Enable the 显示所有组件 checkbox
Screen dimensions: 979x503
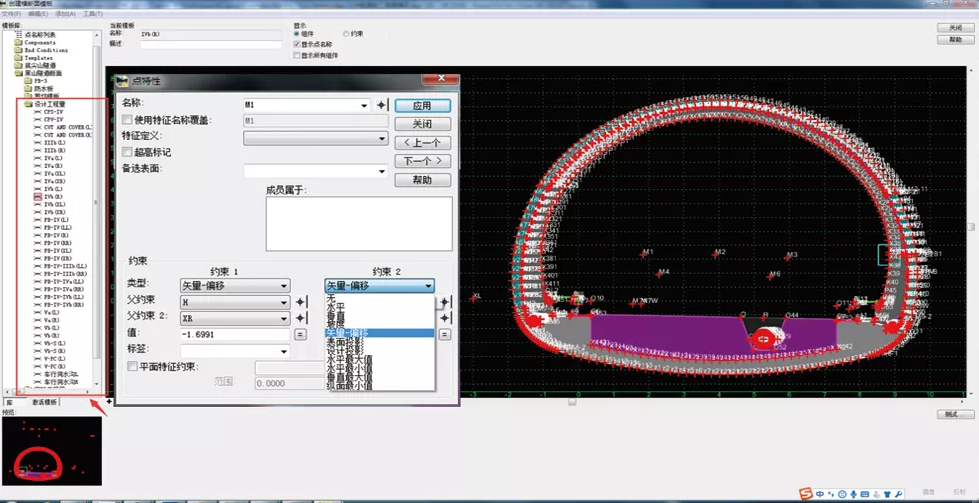tap(297, 55)
